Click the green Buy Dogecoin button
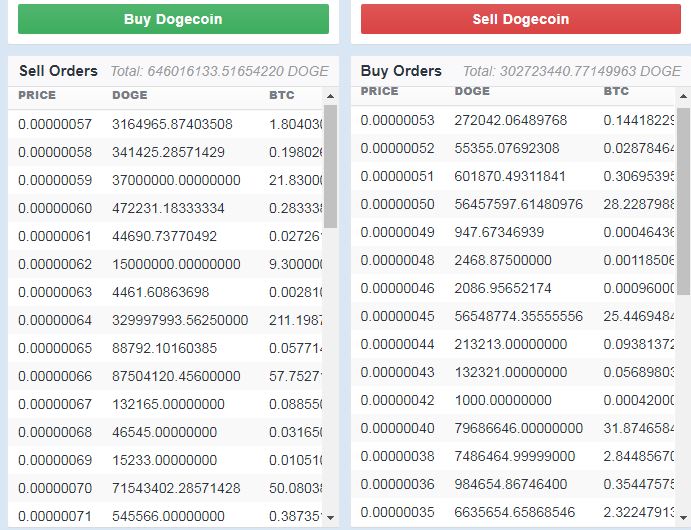Viewport: 691px width, 530px height. click(173, 19)
